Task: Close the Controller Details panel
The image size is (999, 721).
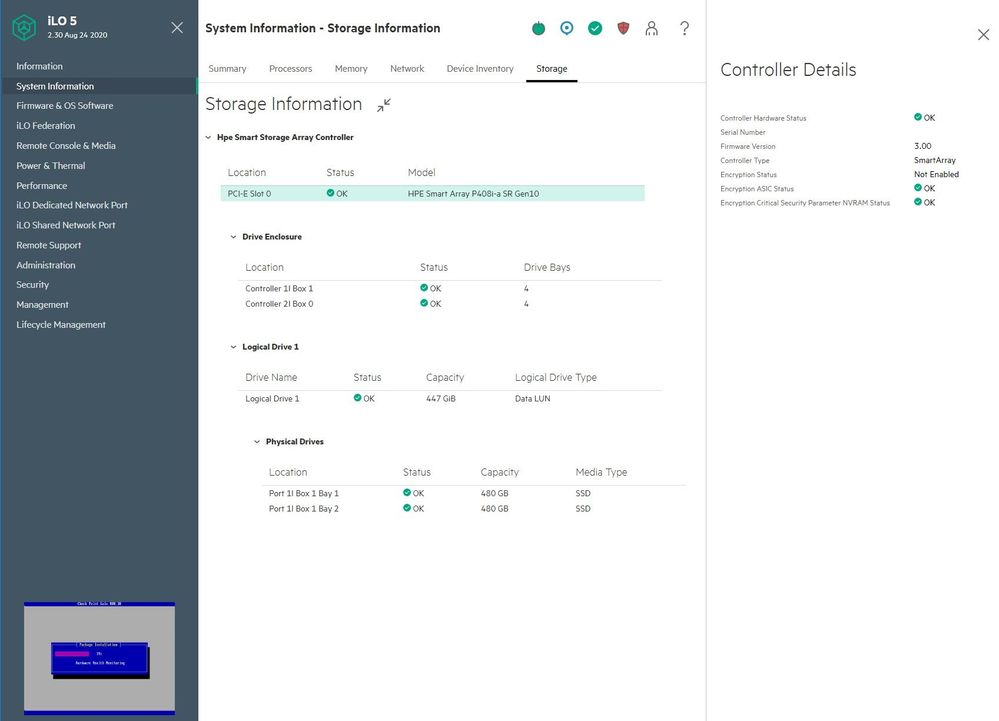Action: coord(982,35)
